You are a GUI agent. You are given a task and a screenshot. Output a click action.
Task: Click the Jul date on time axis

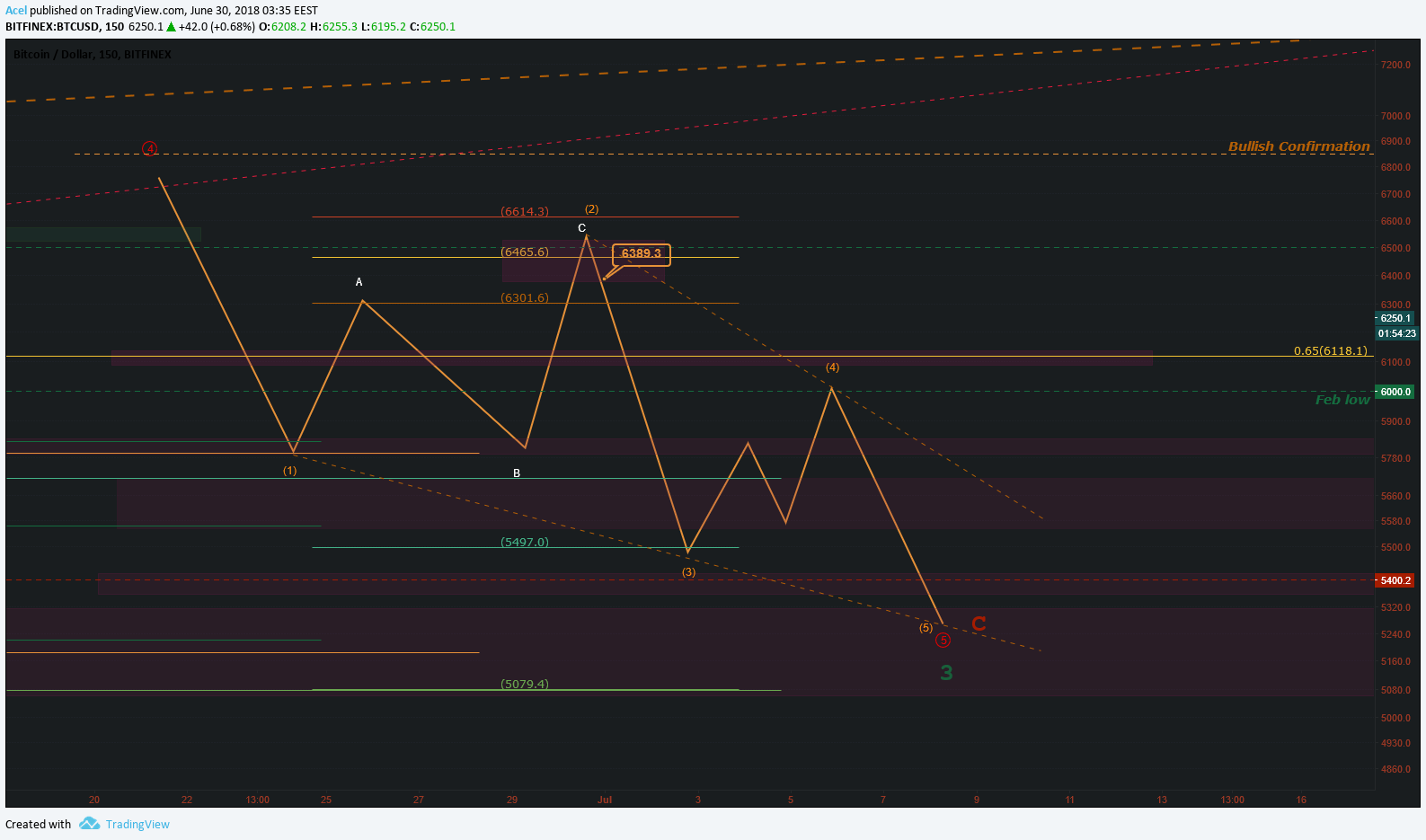[x=605, y=800]
